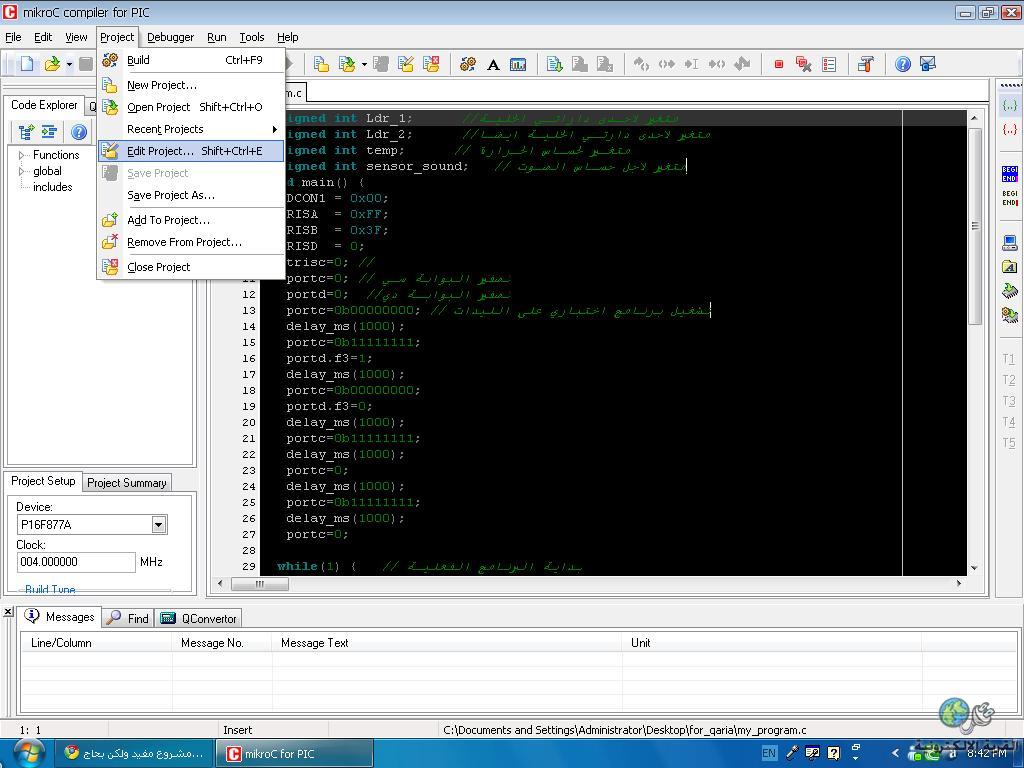Click the green braces comment icon
1024x768 pixels.
(x=1010, y=104)
